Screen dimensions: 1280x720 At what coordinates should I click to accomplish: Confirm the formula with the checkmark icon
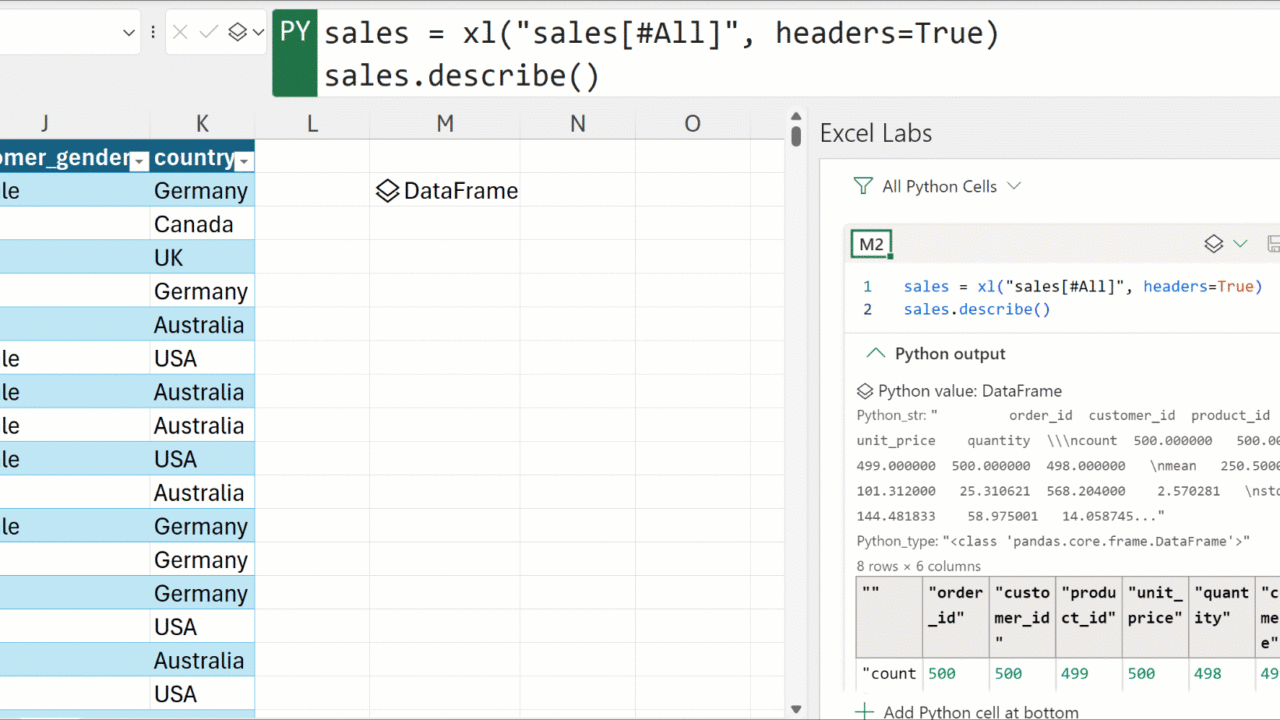click(x=208, y=33)
